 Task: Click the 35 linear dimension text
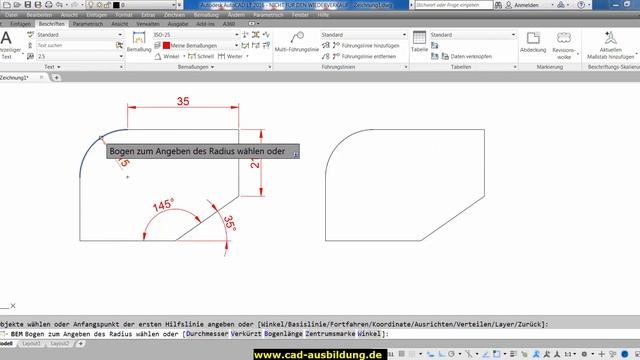(x=183, y=101)
